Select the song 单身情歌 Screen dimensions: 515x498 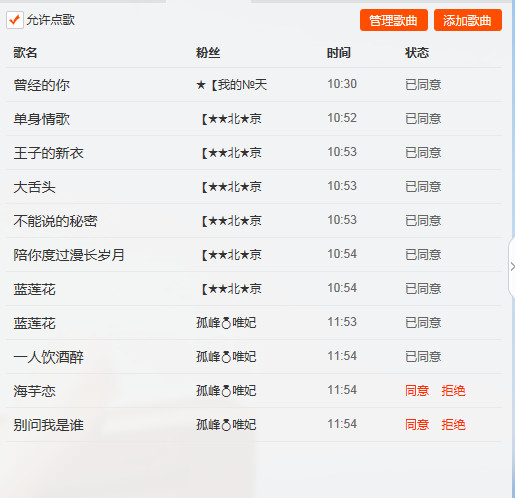42,119
